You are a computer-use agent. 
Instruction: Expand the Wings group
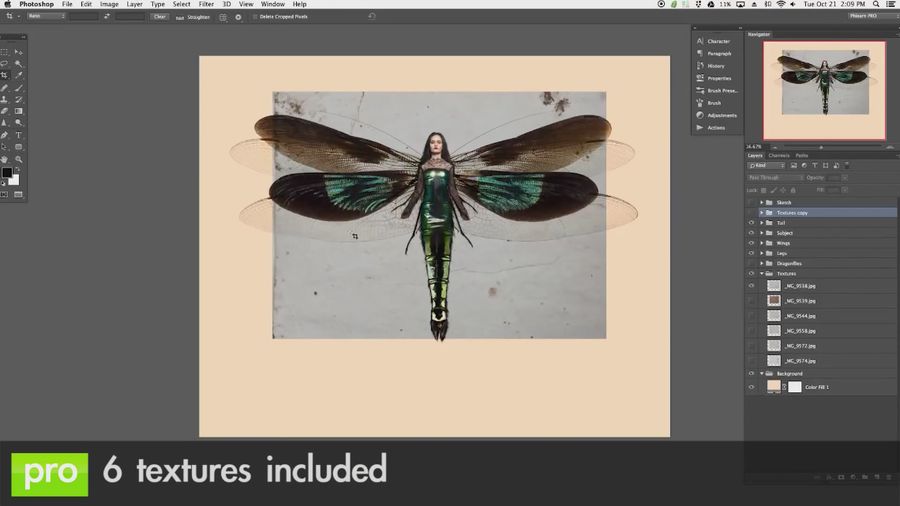coord(762,243)
